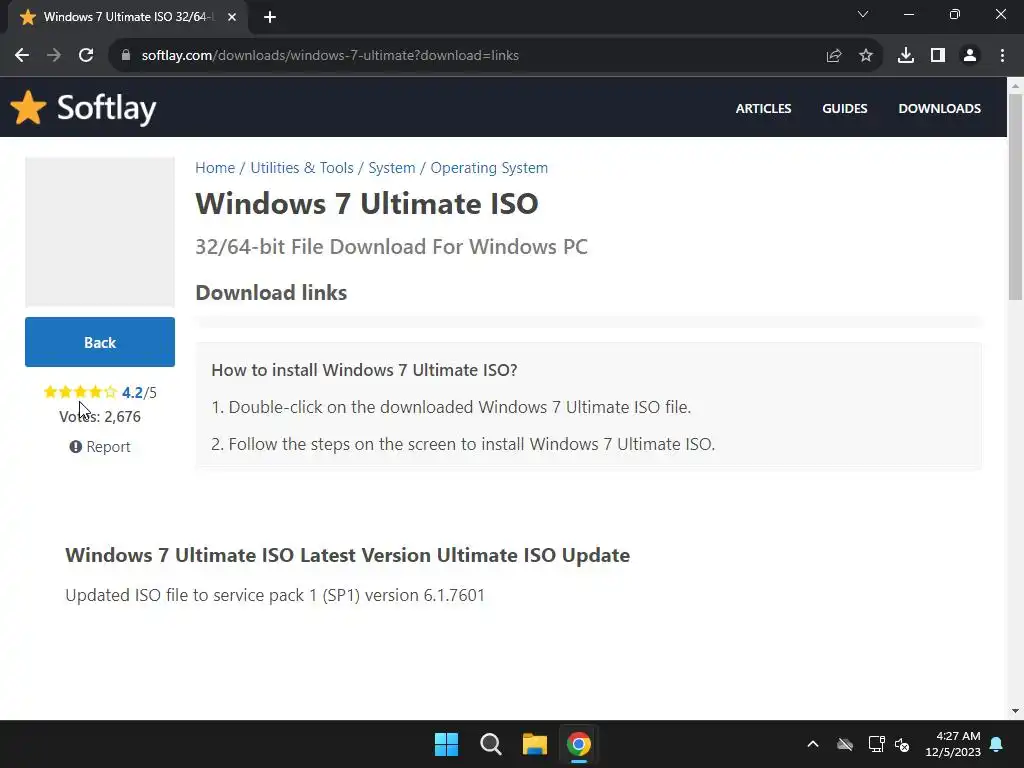Click the 'Votes: 2,676' text
Viewport: 1024px width, 768px height.
(100, 417)
